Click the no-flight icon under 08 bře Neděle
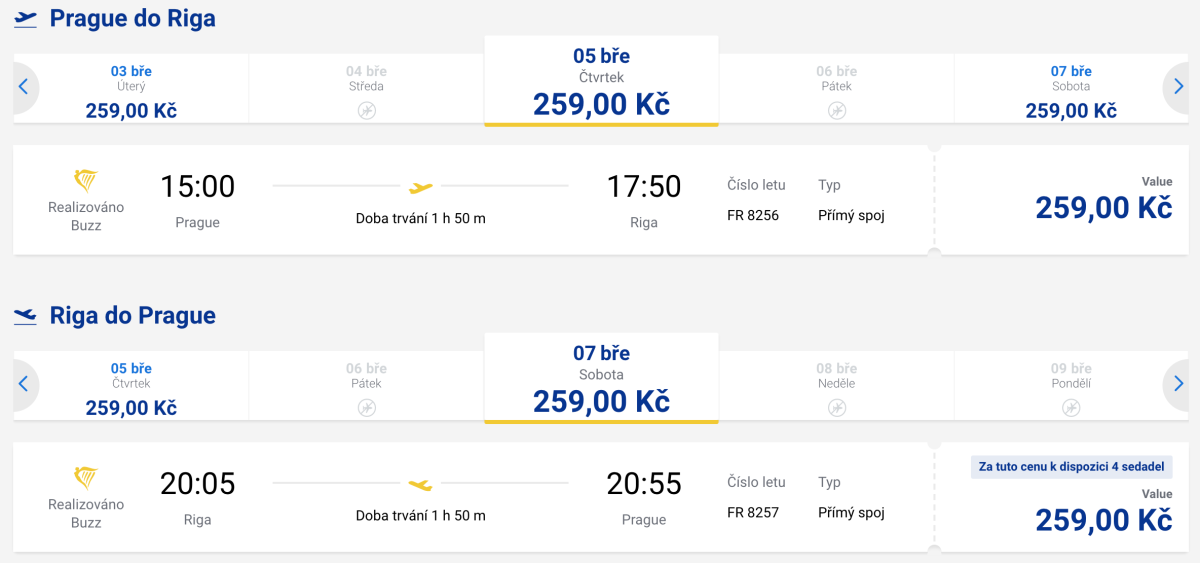Image resolution: width=1200 pixels, height=563 pixels. pyautogui.click(x=837, y=407)
